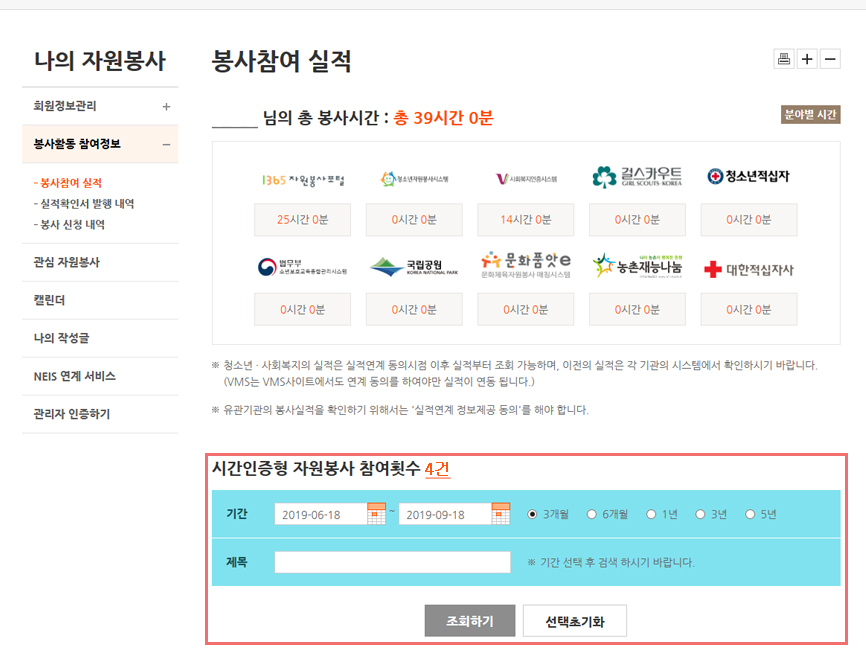Open the 캘린더 menu item
Image resolution: width=866 pixels, height=664 pixels.
tap(51, 300)
